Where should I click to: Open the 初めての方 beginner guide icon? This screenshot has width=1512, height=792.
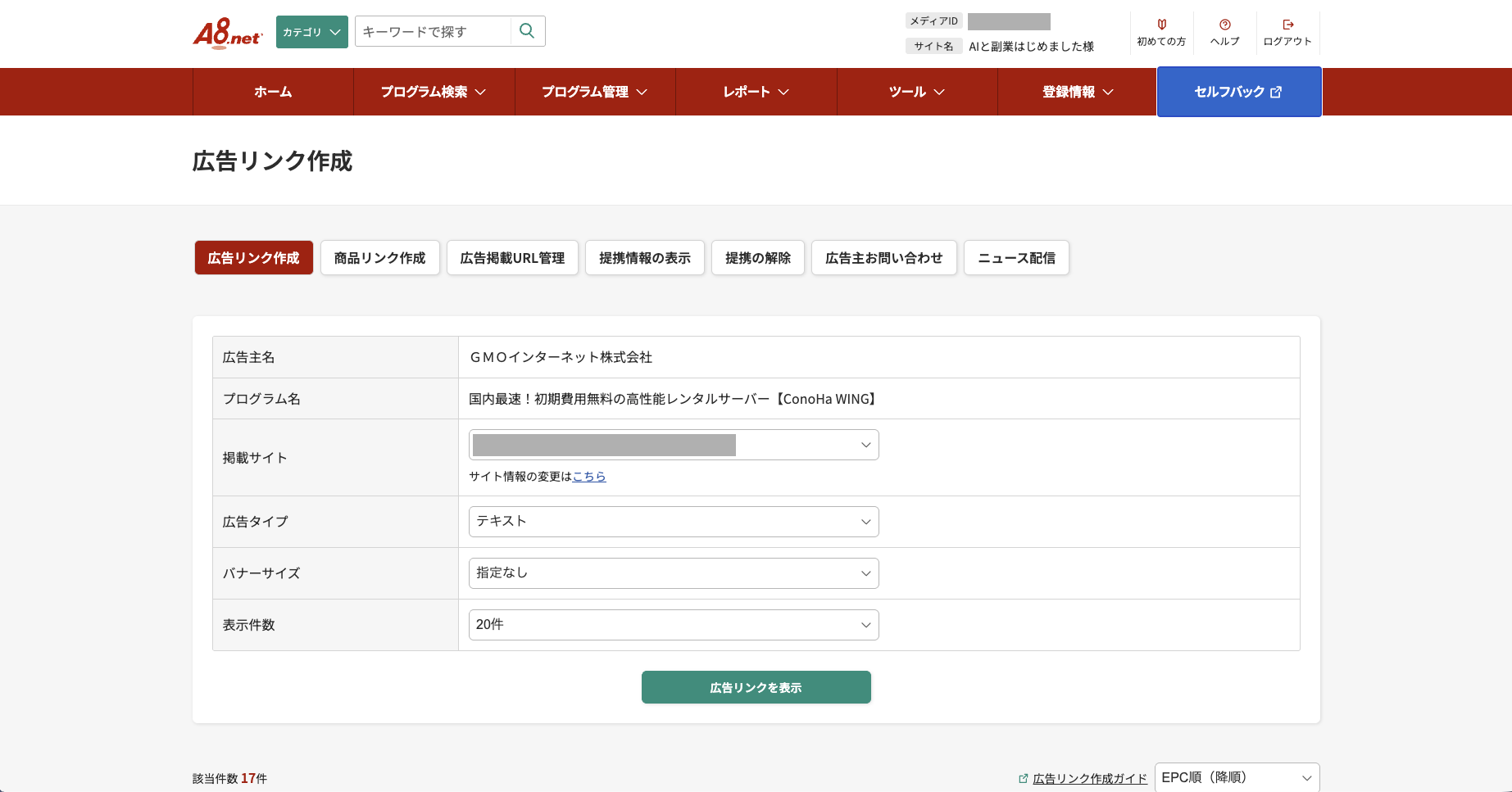[x=1161, y=25]
